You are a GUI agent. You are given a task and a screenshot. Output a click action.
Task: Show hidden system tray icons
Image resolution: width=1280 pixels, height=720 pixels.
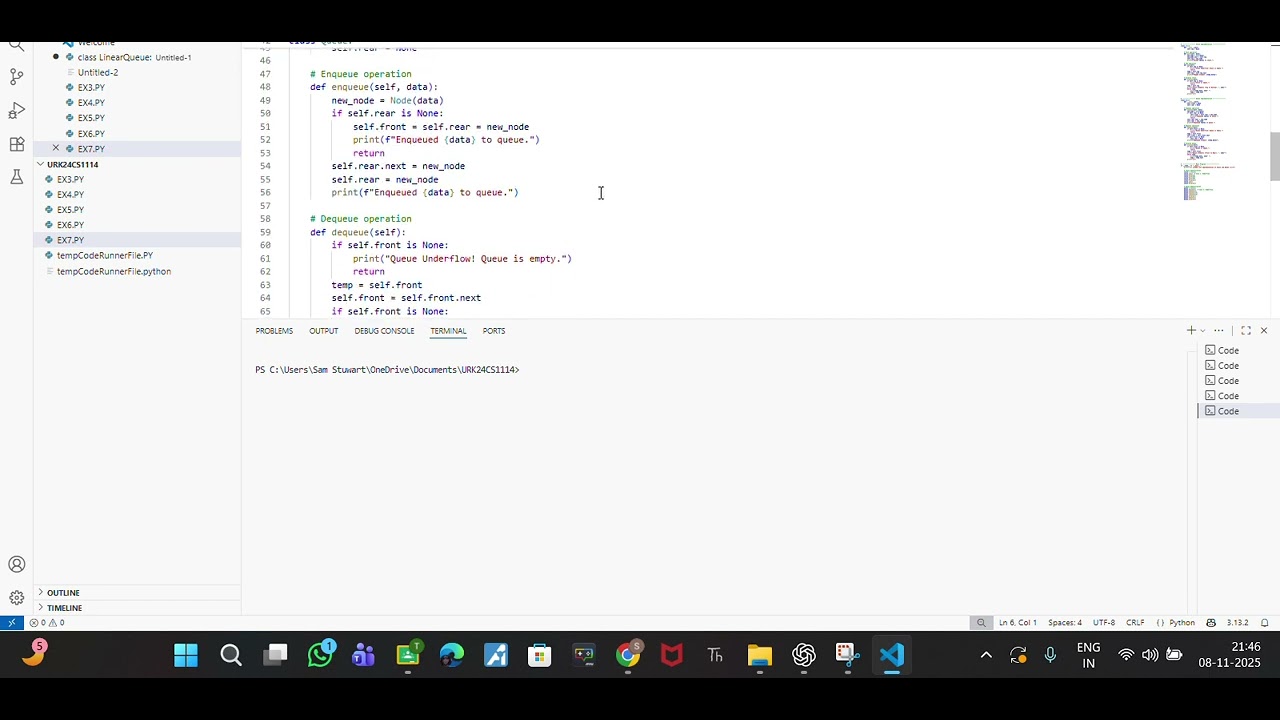point(986,656)
